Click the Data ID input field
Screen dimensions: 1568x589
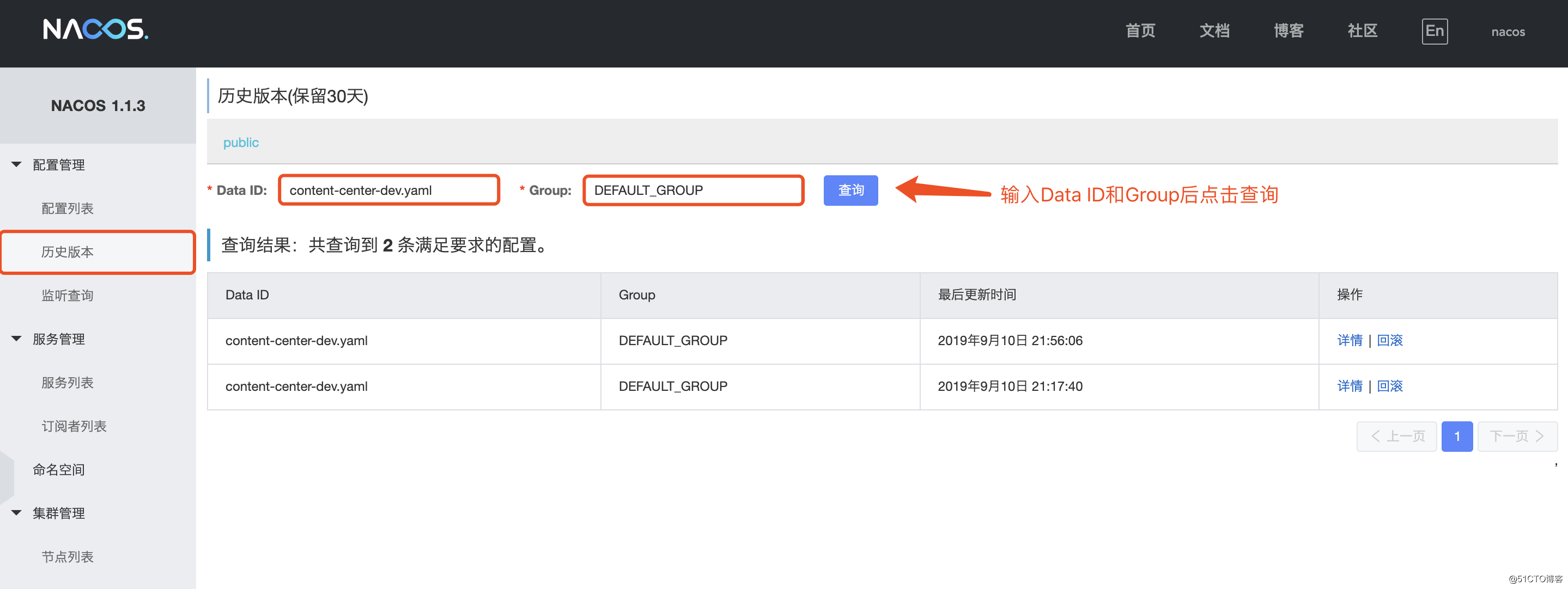(x=388, y=191)
